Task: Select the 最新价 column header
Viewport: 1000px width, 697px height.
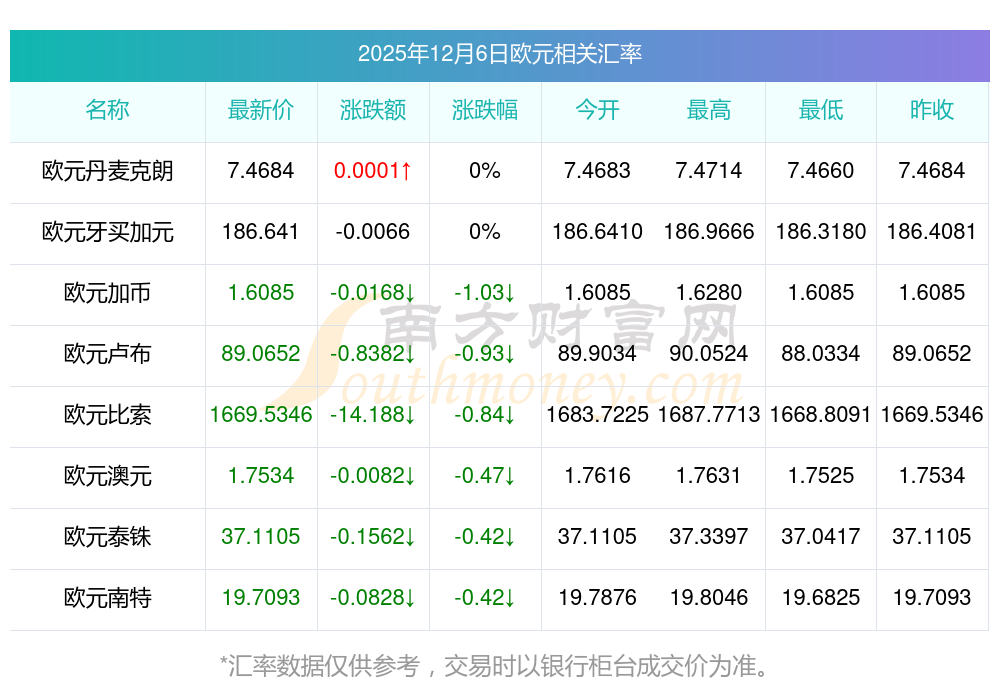Action: [x=261, y=110]
